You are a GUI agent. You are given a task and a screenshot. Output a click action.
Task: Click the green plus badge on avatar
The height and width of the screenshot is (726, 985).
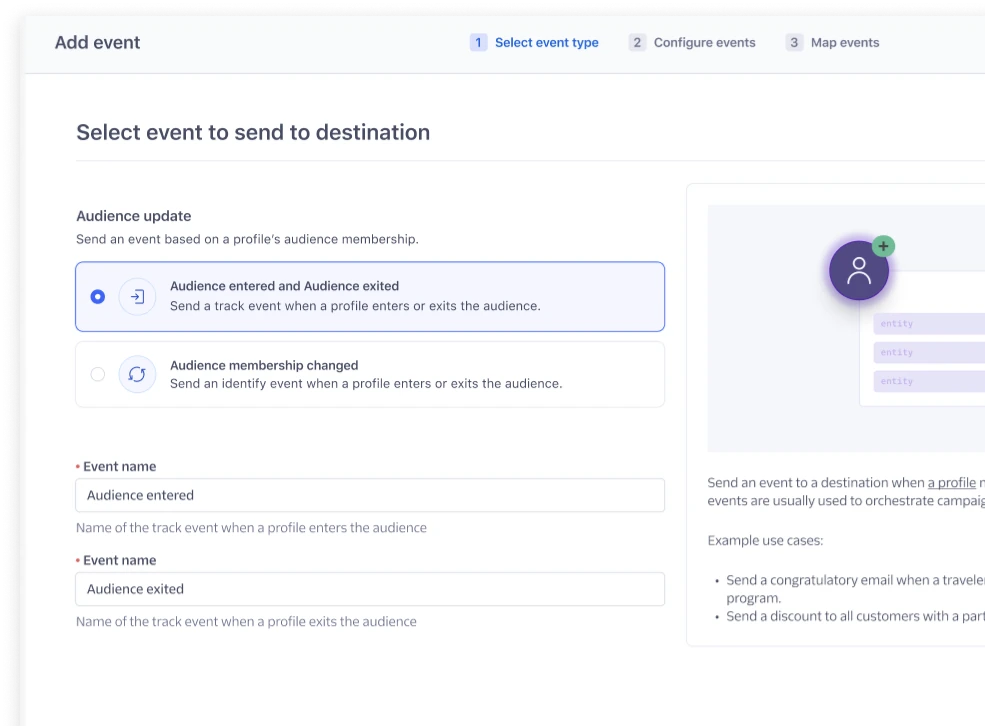[x=883, y=246]
